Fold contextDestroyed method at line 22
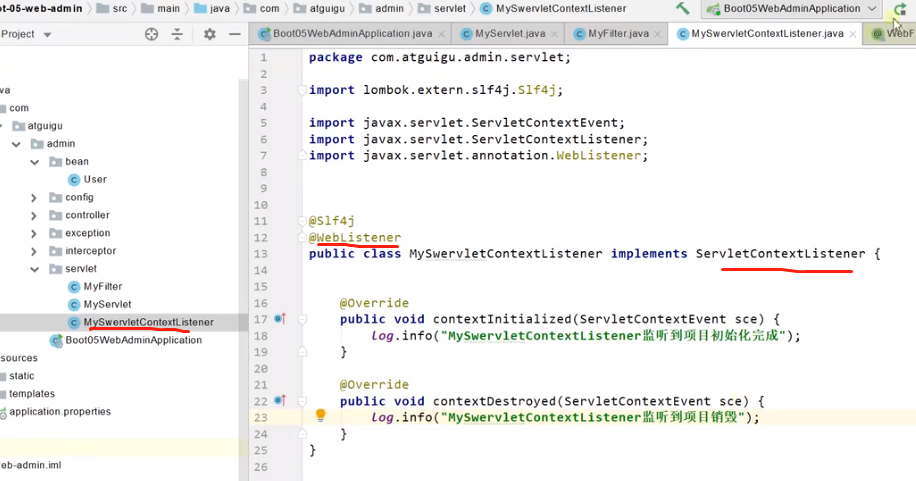 [x=302, y=401]
